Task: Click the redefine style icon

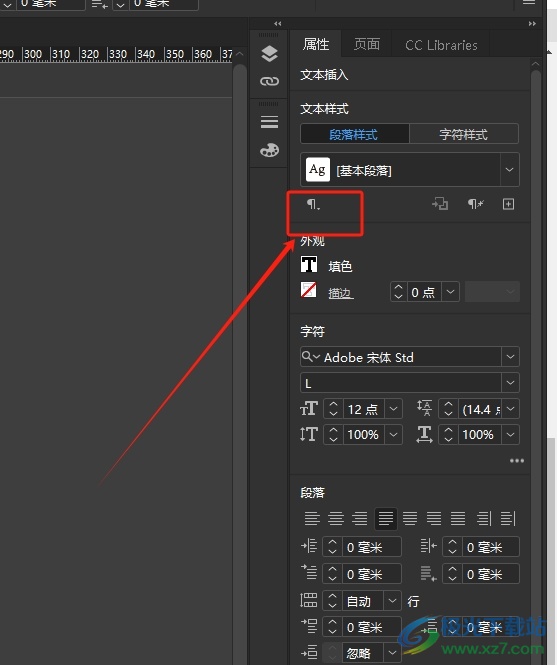Action: click(440, 204)
